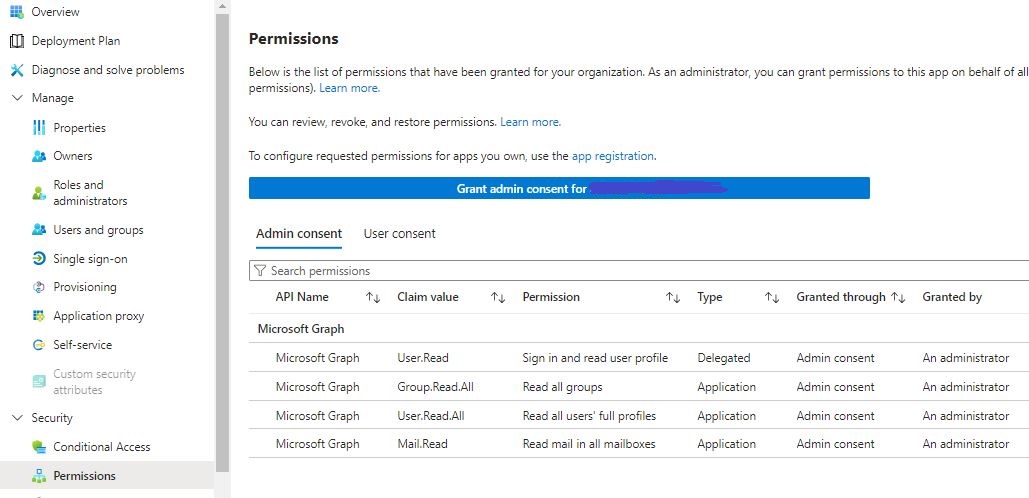Click the Single sign-on icon
1029x498 pixels.
[39, 259]
